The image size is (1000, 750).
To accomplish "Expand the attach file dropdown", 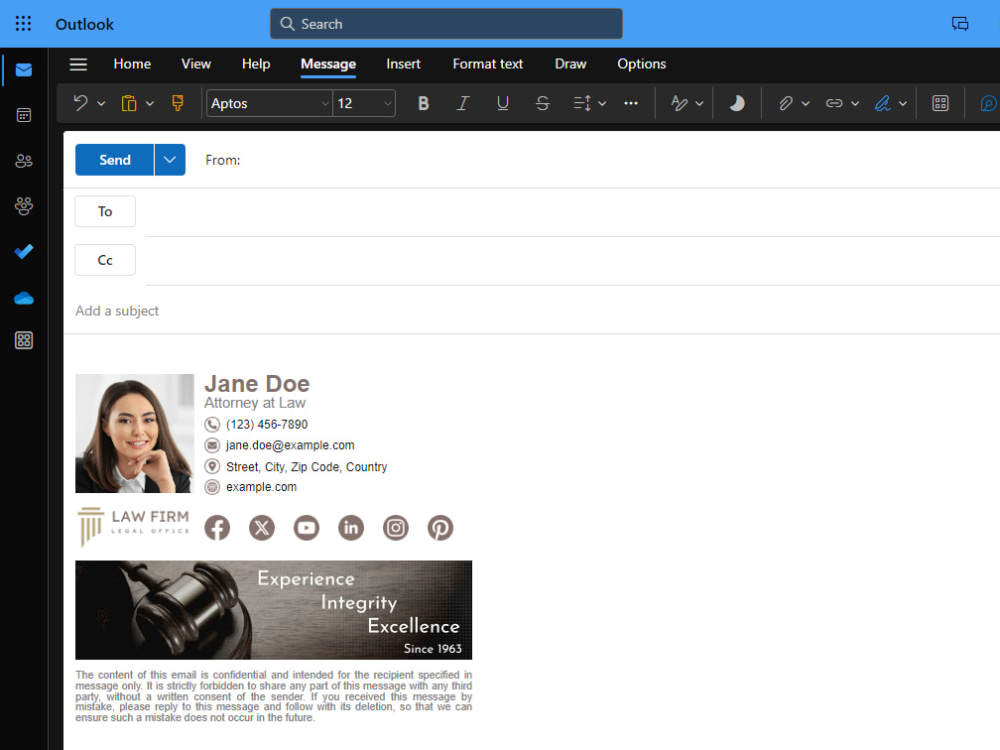I will [x=803, y=103].
